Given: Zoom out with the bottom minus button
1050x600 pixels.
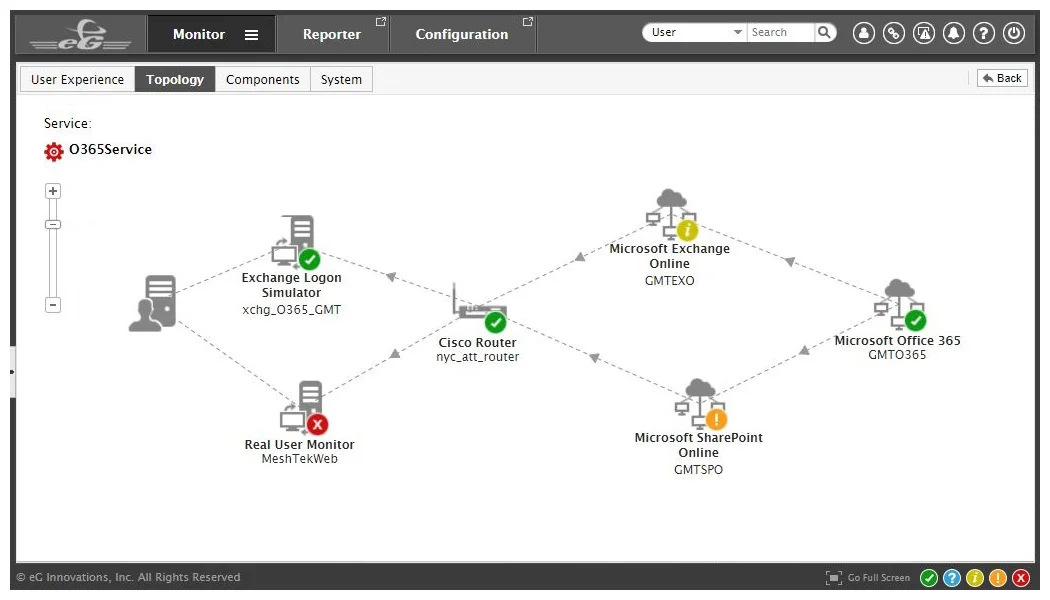Looking at the screenshot, I should pos(53,305).
